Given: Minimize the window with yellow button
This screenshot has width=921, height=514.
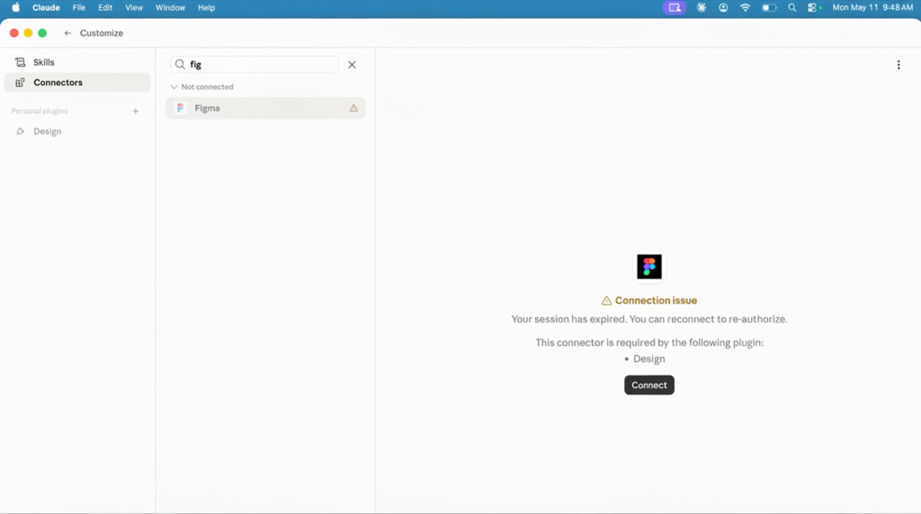Looking at the screenshot, I should [x=28, y=33].
